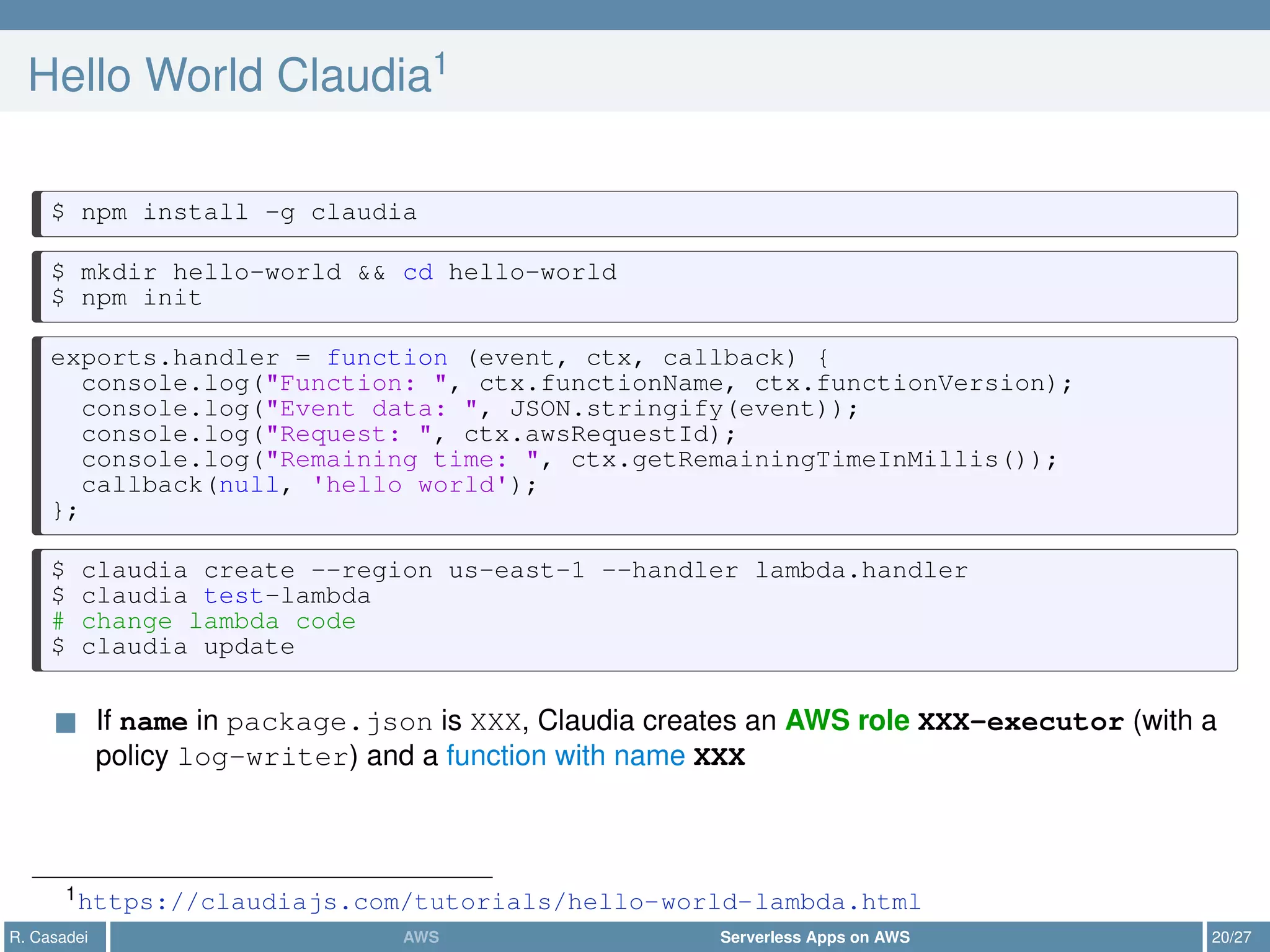
Task: Click the 'mkdir hello-world && cd hello-world' line
Action: pos(334,272)
